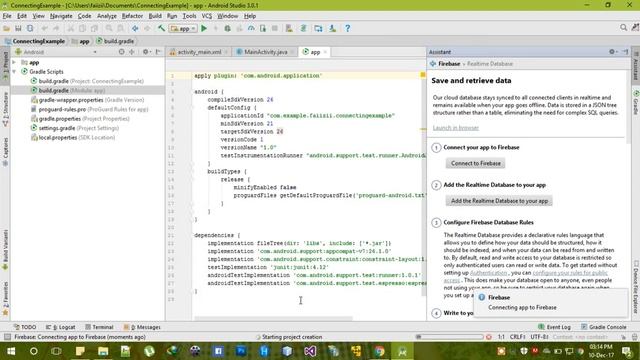Click Collapse All icon in Project panel
The image size is (640, 360).
[x=132, y=52]
